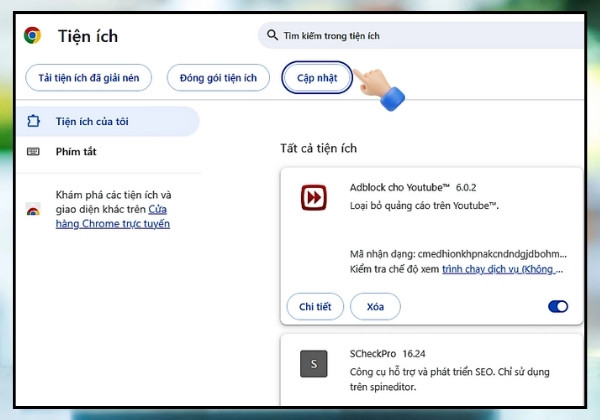Open the 'trình chạy dịch vụ' link
This screenshot has height=420, width=600.
[502, 269]
